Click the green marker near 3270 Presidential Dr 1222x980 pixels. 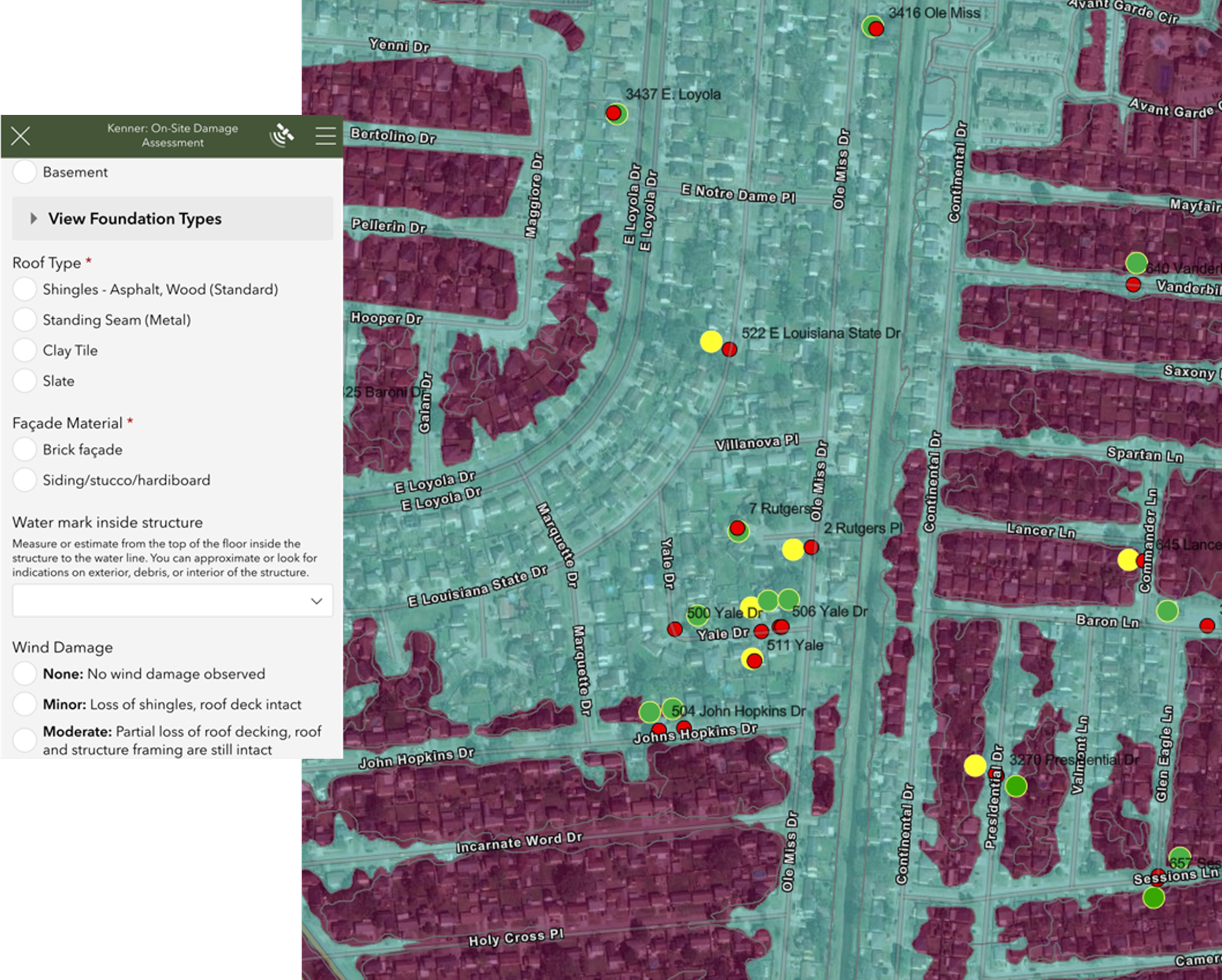point(1016,786)
